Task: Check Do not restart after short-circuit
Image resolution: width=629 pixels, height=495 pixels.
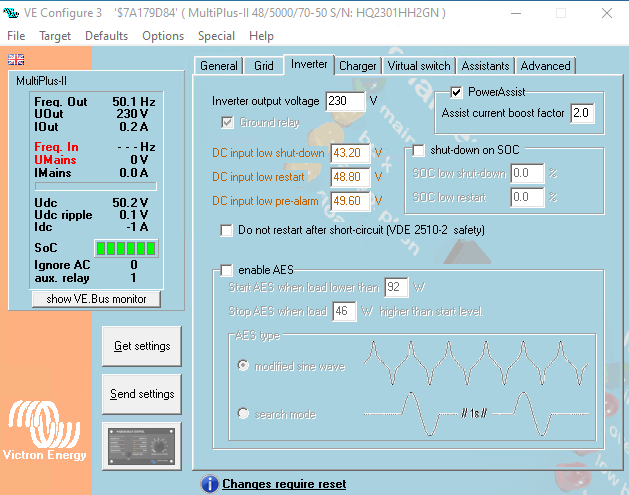Action: 226,231
